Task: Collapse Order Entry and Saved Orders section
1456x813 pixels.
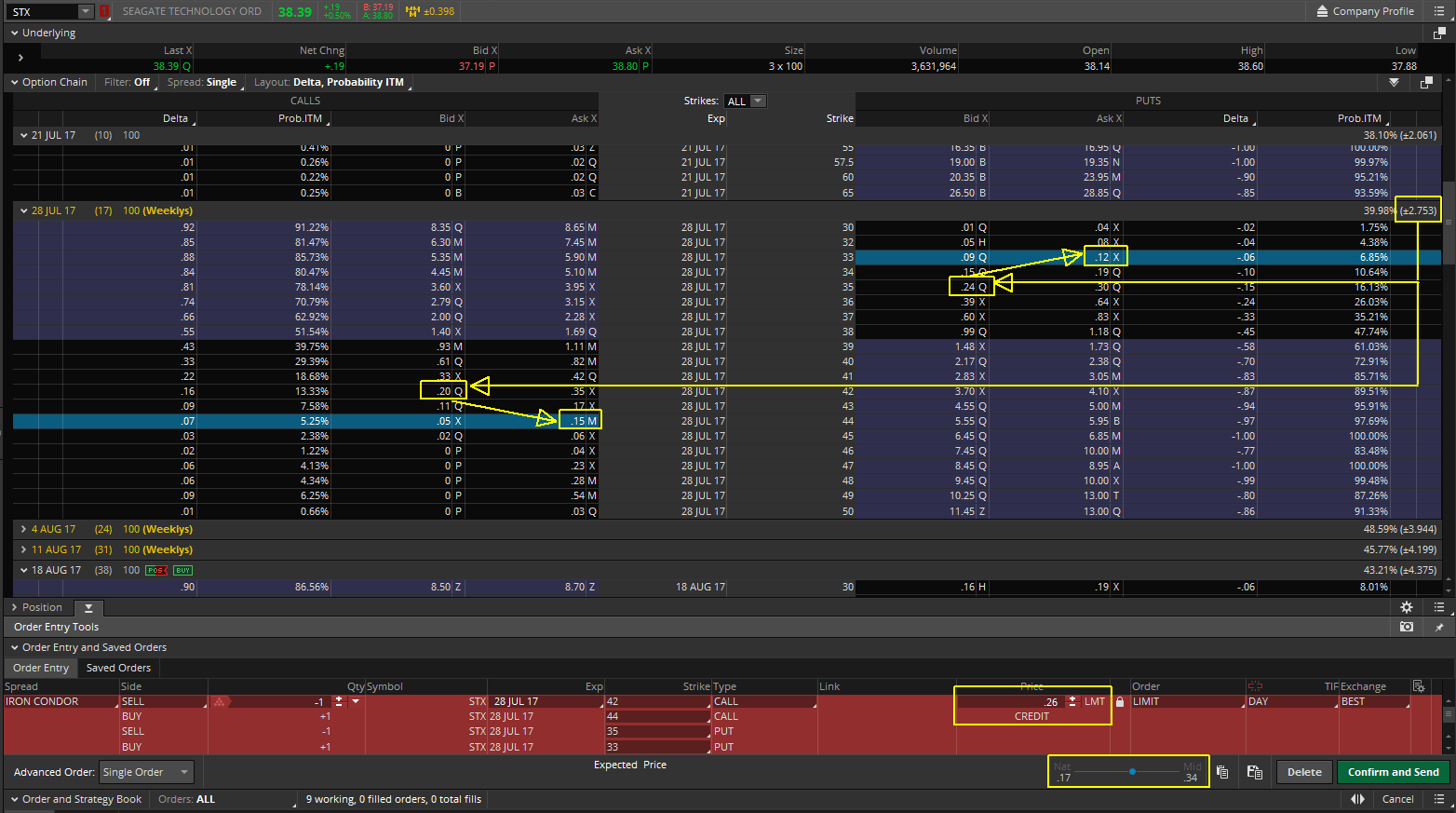Action: click(15, 647)
